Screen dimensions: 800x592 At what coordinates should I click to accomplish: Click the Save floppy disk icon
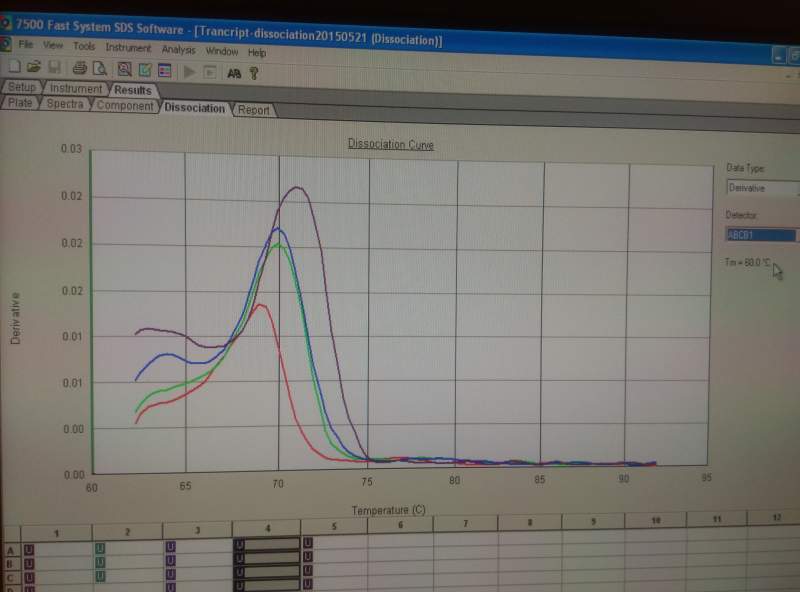pyautogui.click(x=54, y=67)
